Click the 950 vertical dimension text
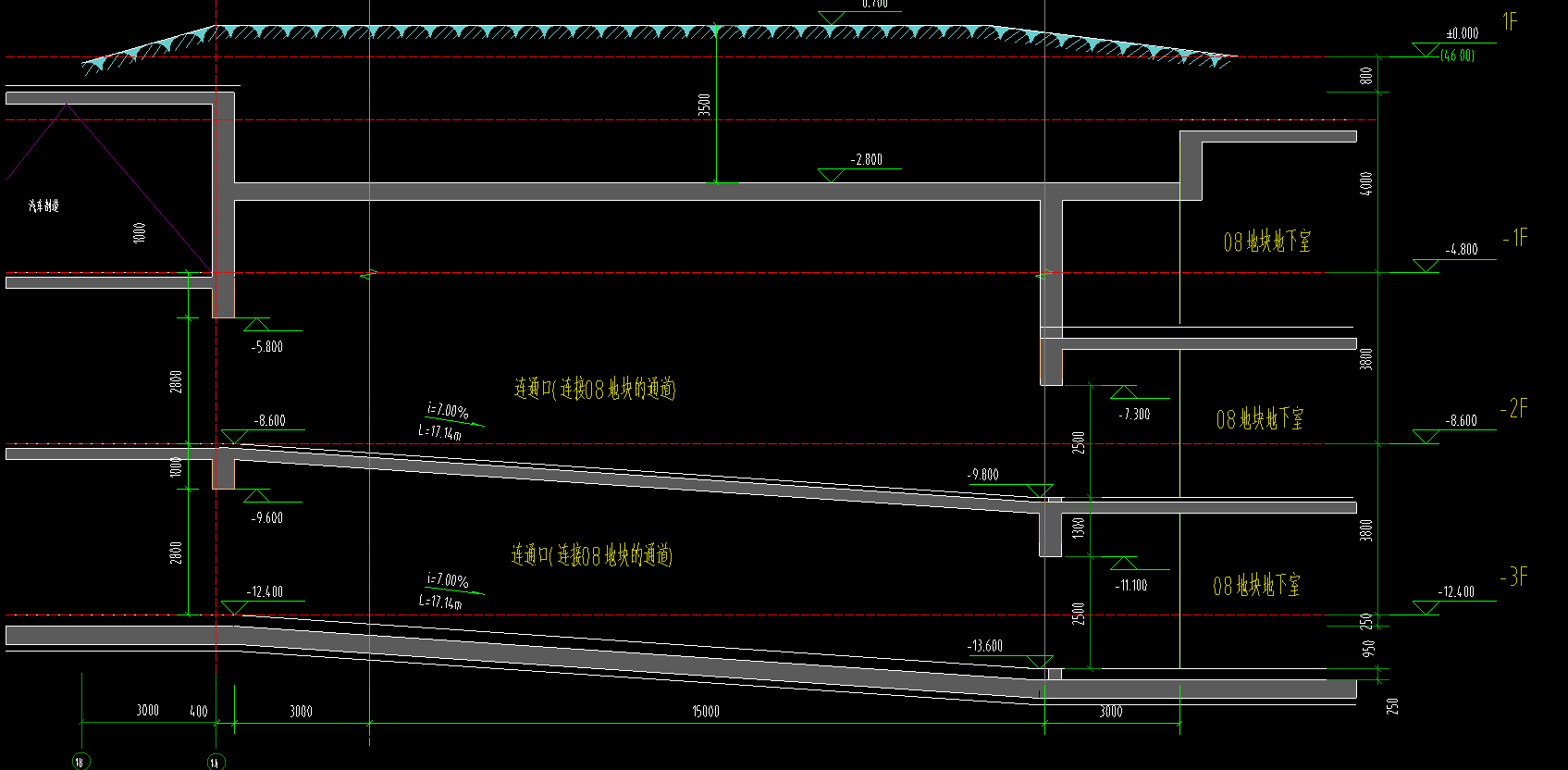Viewport: 1568px width, 770px height. click(x=1369, y=648)
